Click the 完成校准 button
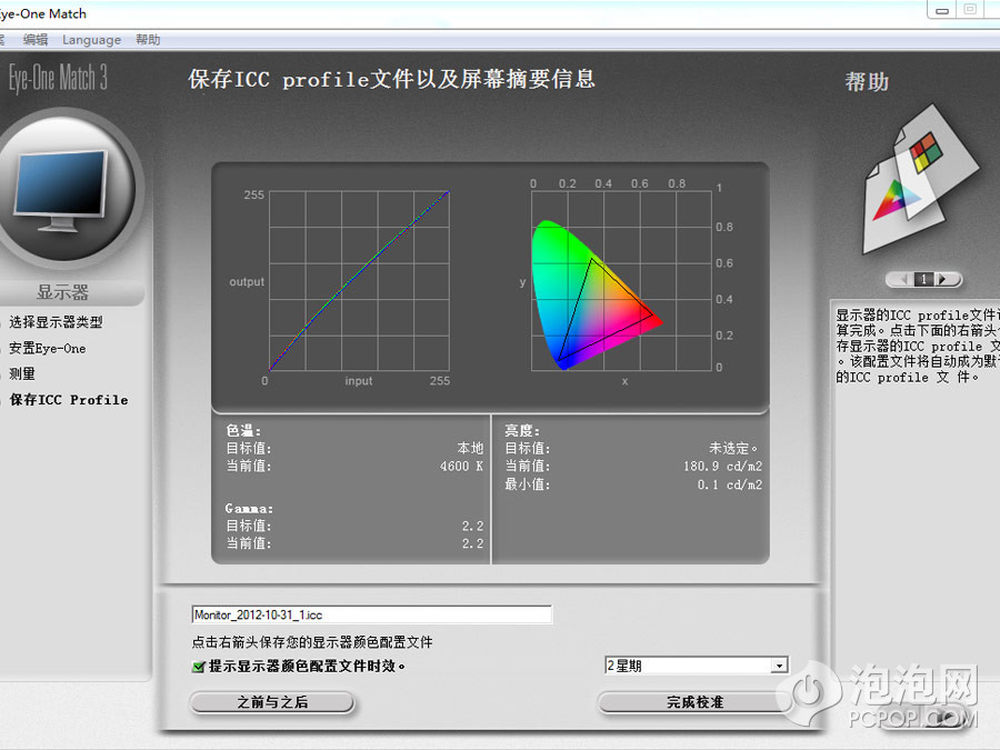This screenshot has width=1000, height=750. tap(695, 702)
